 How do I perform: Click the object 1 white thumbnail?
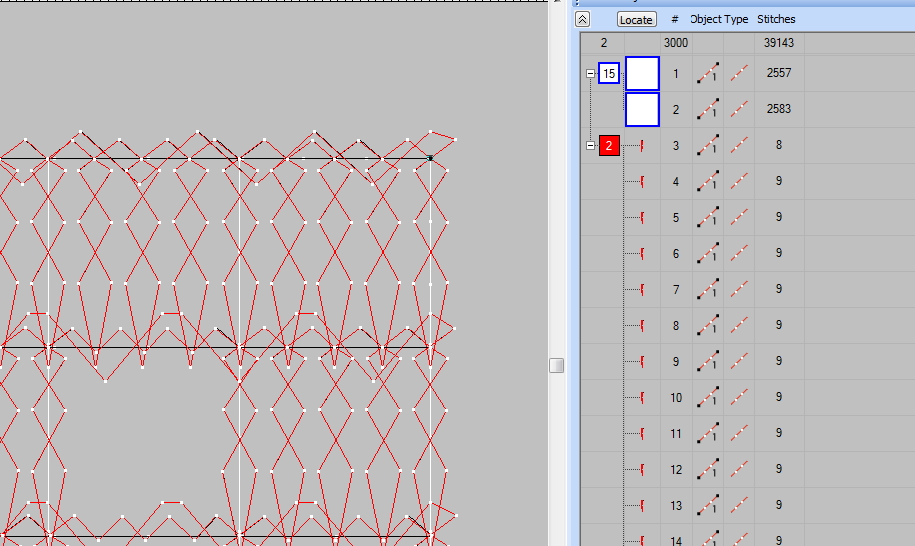click(642, 73)
